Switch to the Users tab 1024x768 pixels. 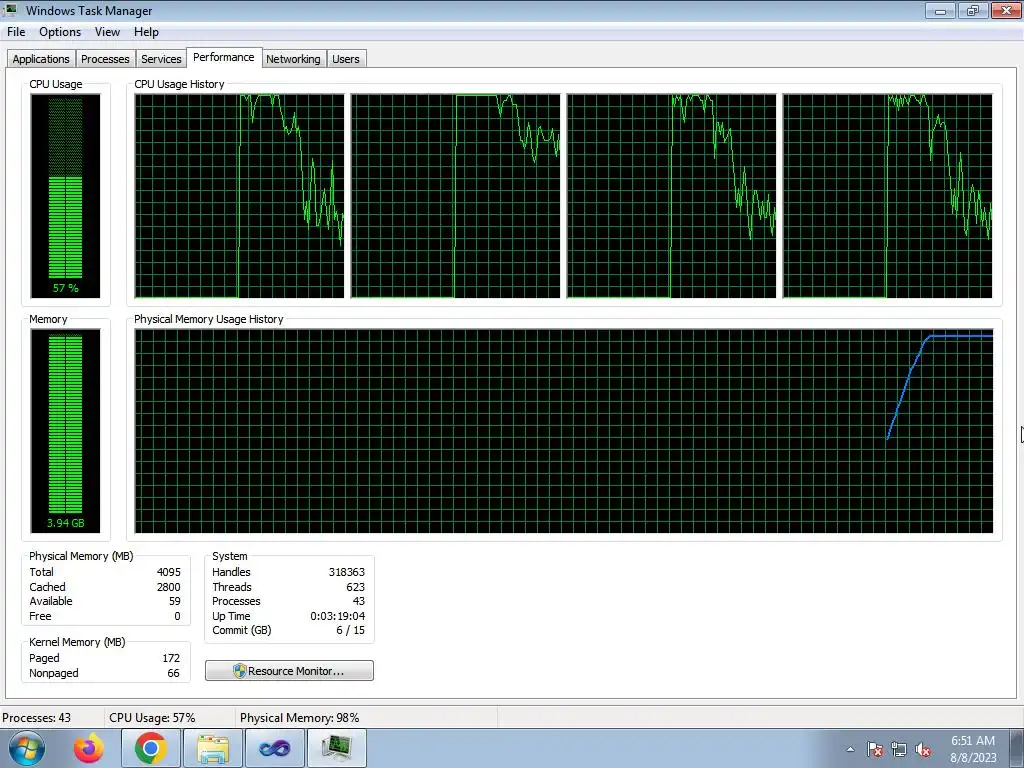[345, 59]
